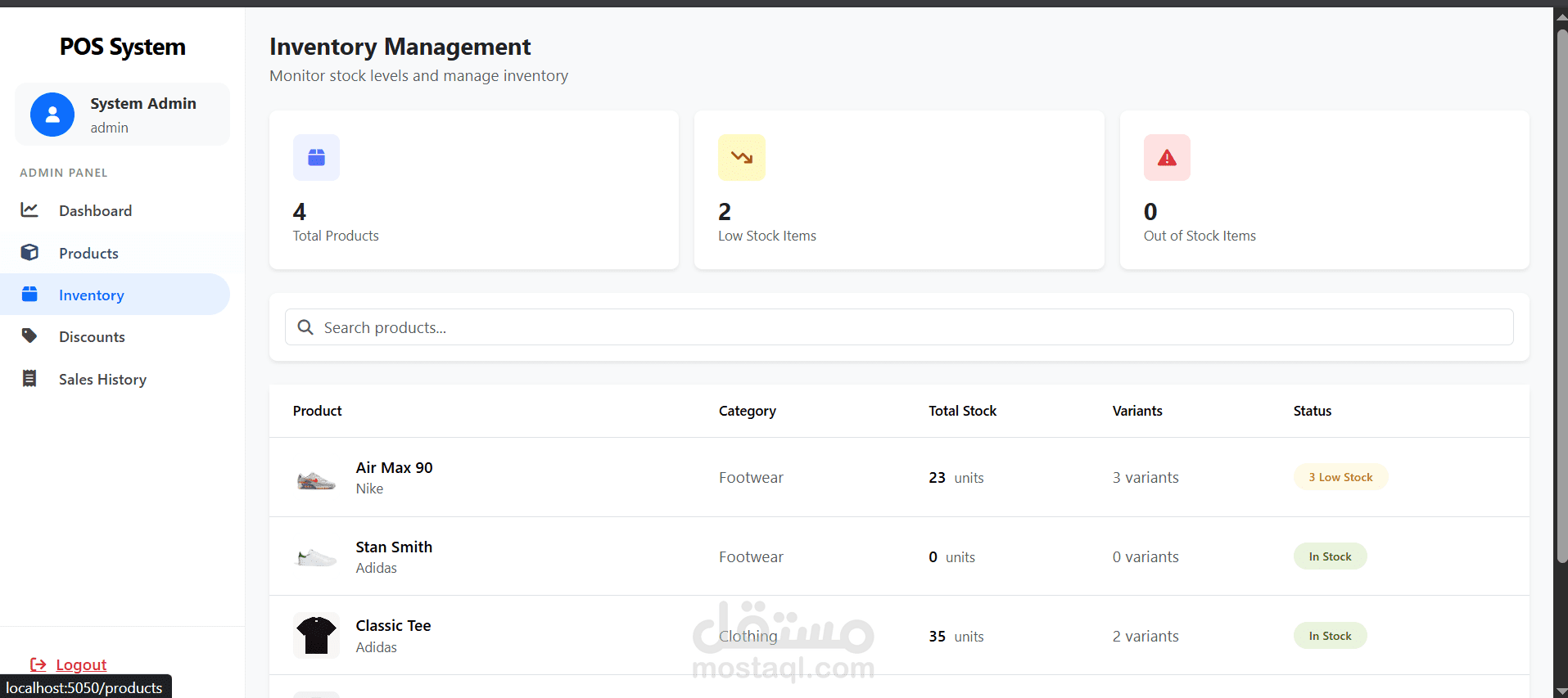Click the Classic Tee product name
The width and height of the screenshot is (1568, 698).
click(394, 625)
